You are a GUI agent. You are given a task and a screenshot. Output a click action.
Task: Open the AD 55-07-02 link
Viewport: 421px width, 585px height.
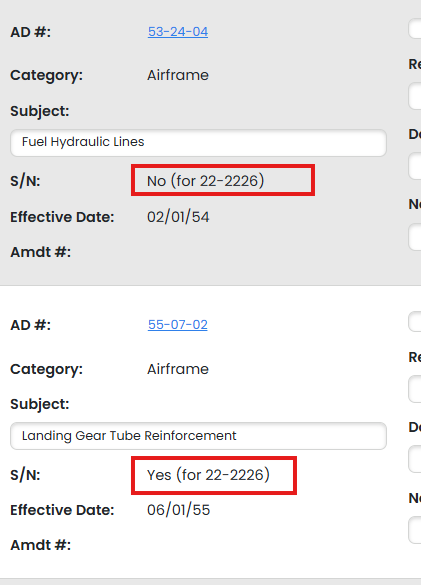click(178, 325)
